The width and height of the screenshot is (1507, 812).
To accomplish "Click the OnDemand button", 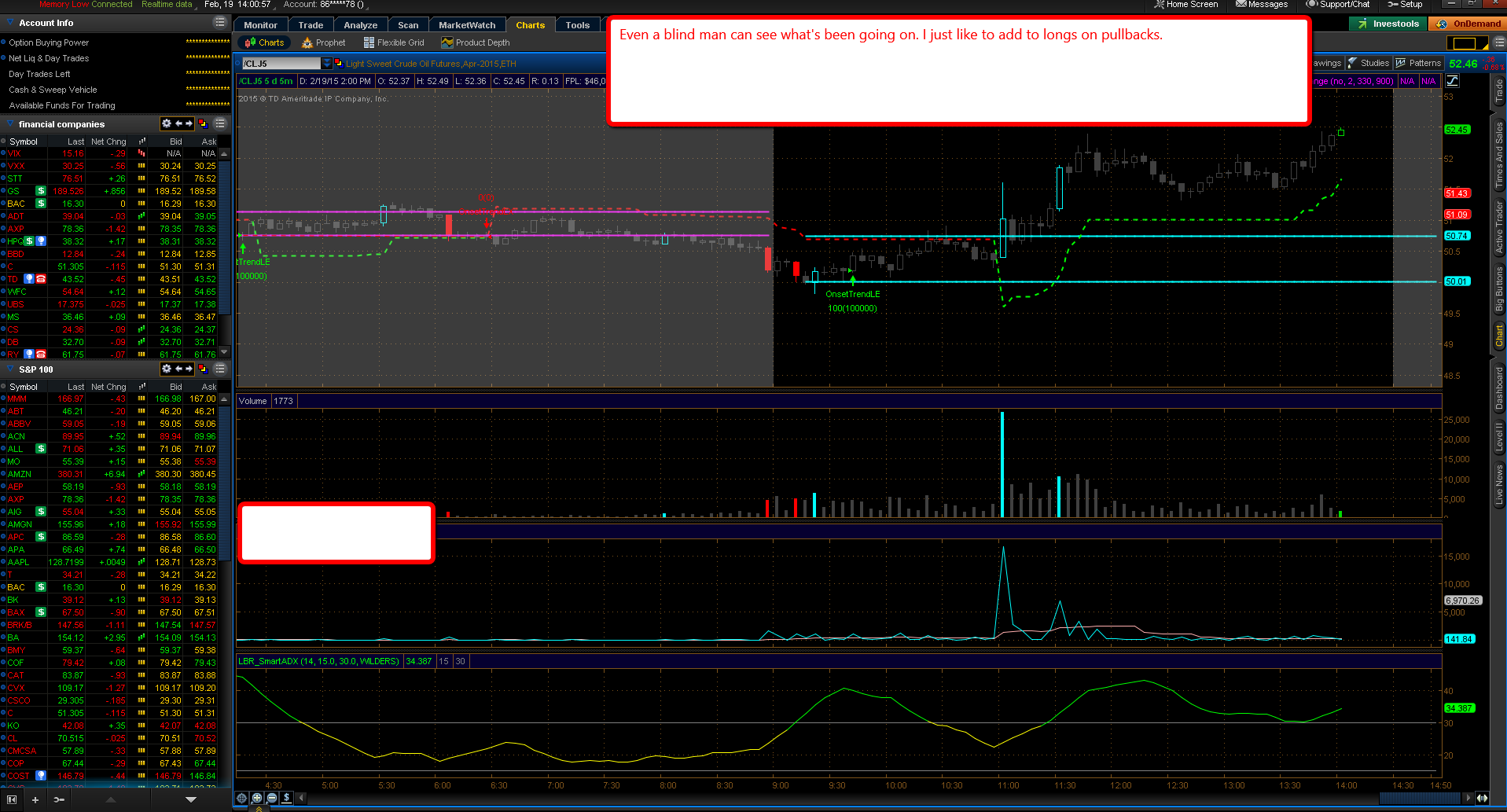I will (x=1468, y=24).
